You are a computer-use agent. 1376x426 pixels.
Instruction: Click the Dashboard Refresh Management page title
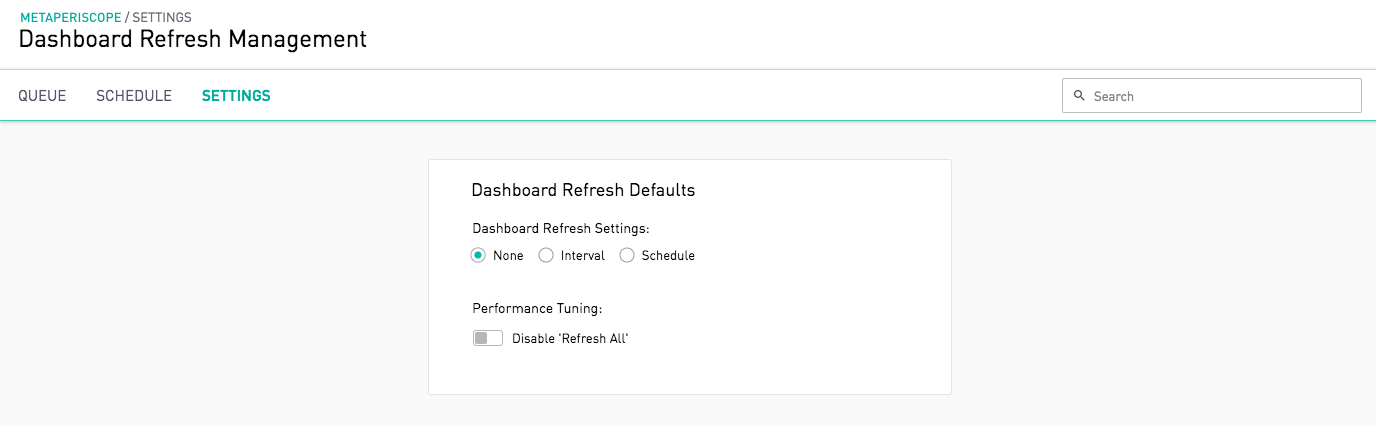coord(193,40)
